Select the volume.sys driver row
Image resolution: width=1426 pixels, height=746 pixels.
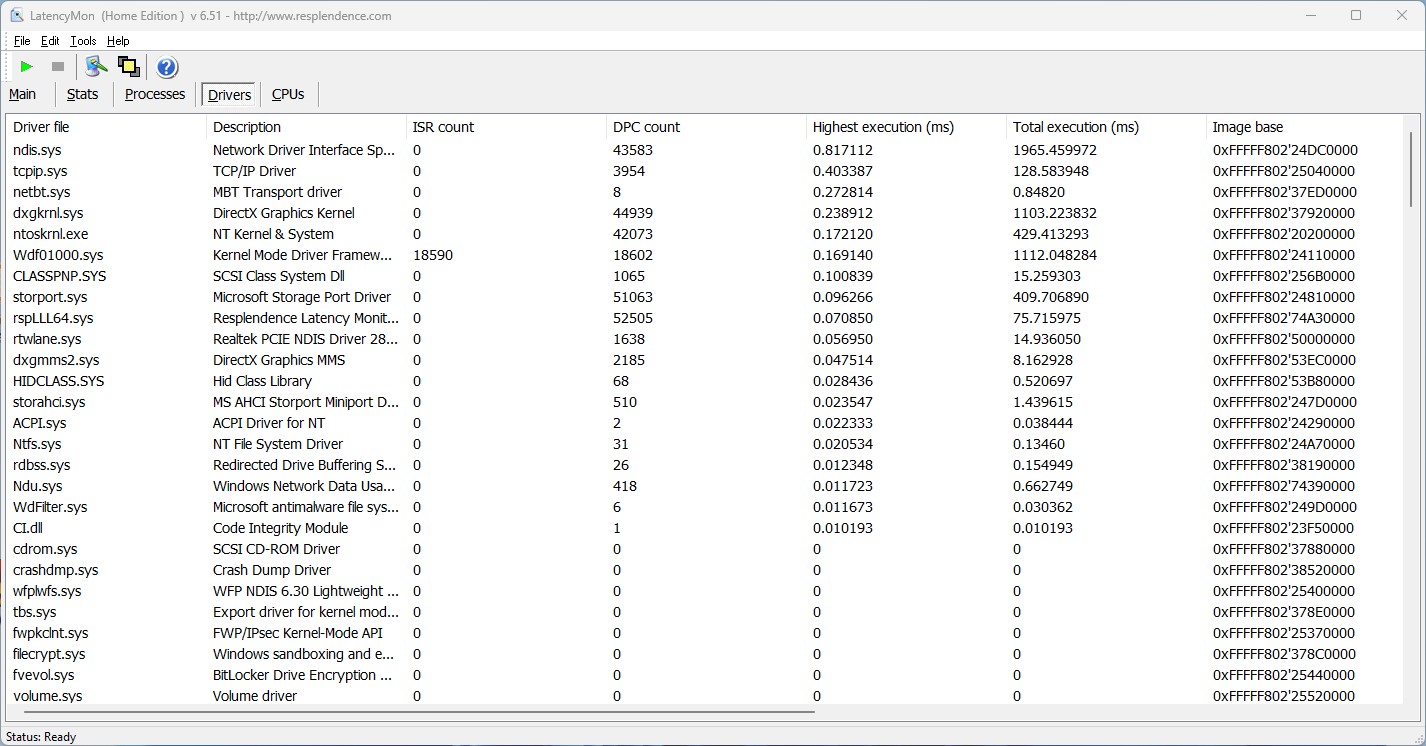[705, 696]
